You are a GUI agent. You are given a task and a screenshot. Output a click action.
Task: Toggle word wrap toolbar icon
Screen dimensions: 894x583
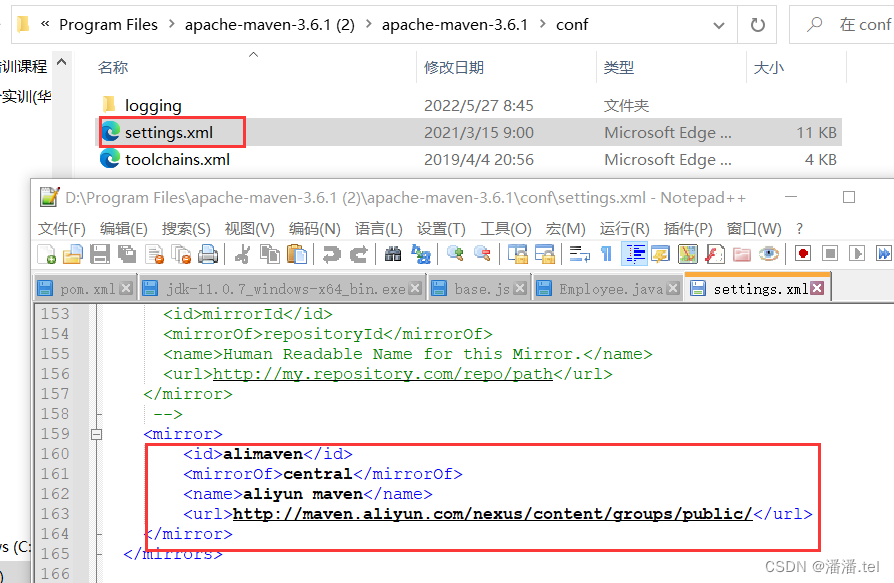(579, 254)
